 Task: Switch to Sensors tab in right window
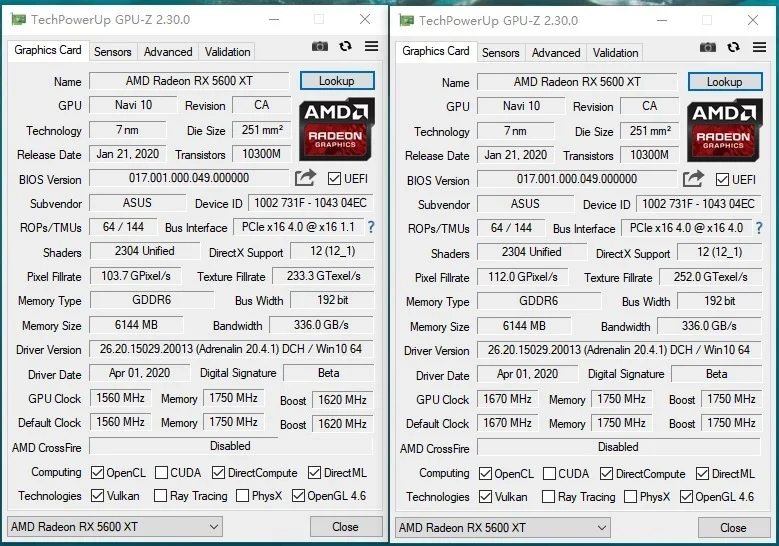[501, 53]
